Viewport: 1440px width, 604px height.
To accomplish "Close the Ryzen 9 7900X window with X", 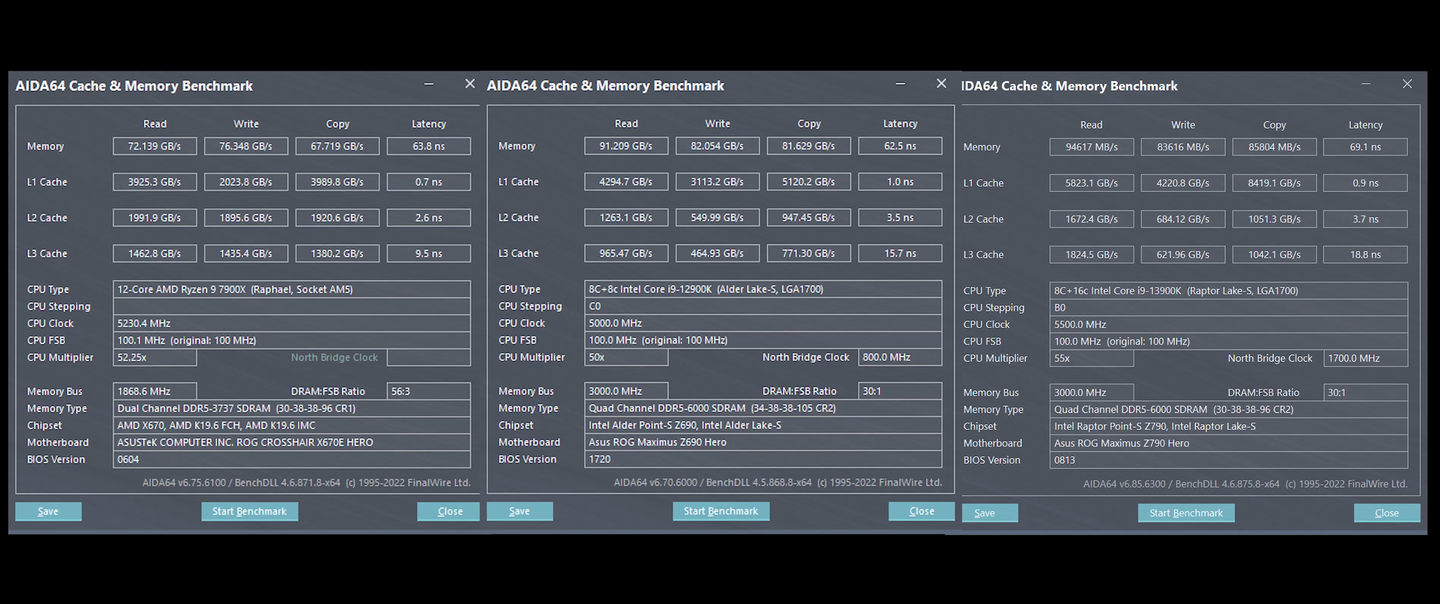I will (x=470, y=84).
